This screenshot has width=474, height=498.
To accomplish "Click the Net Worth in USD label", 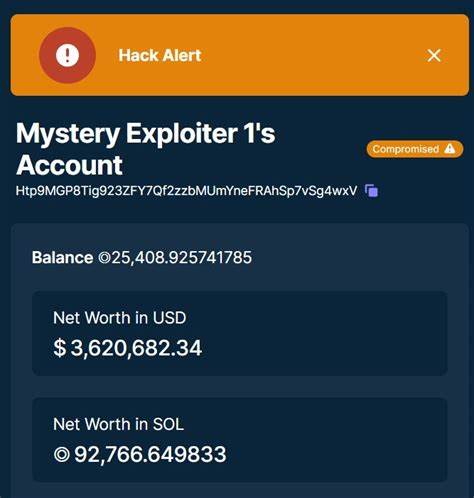I will pos(120,318).
